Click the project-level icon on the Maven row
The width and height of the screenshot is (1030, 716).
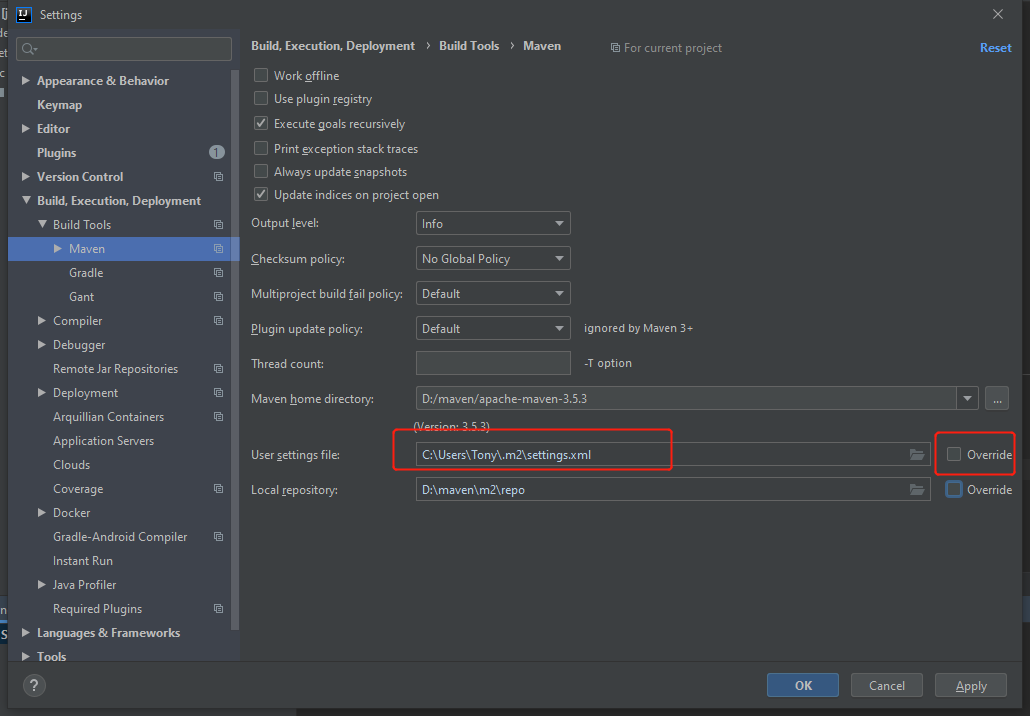219,249
